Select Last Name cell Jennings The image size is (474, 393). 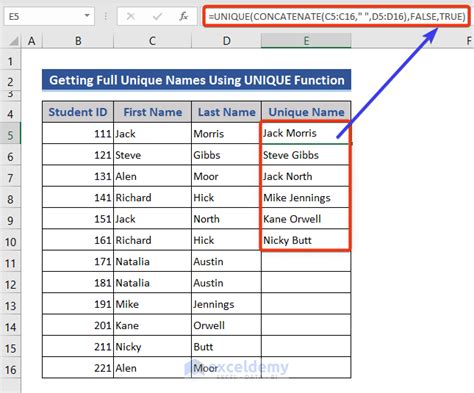point(226,304)
